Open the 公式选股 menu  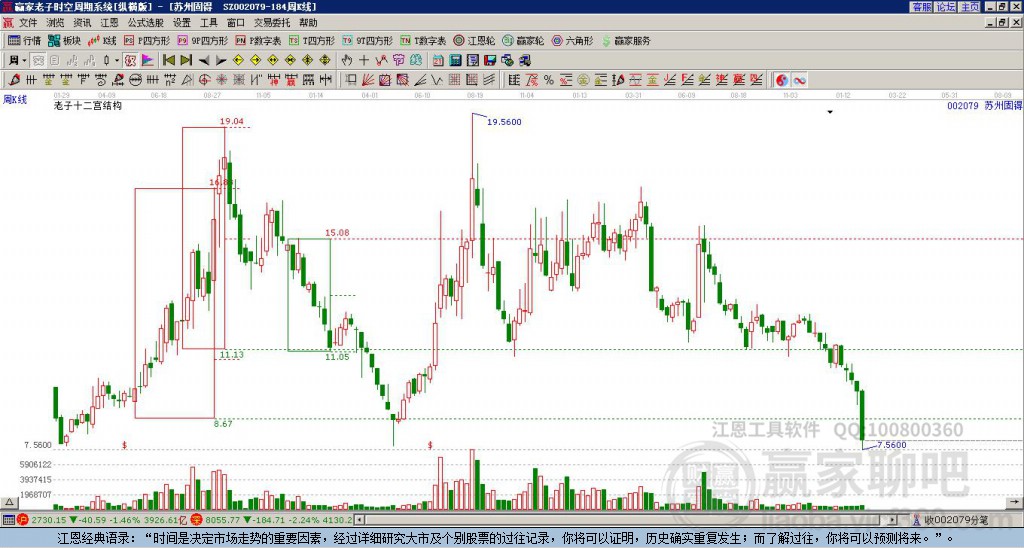(146, 23)
